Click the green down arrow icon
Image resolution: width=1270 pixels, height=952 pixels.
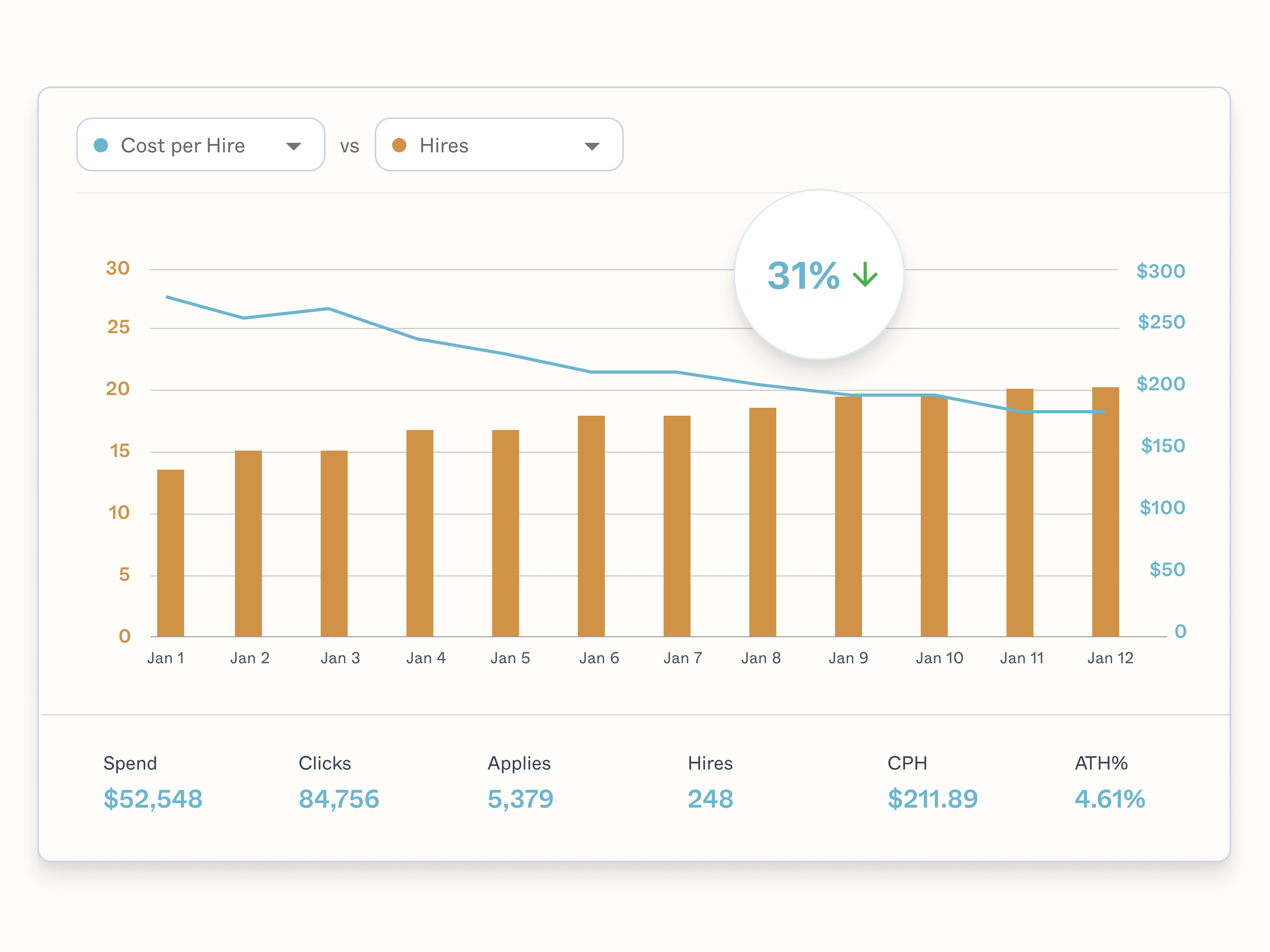coord(865,274)
